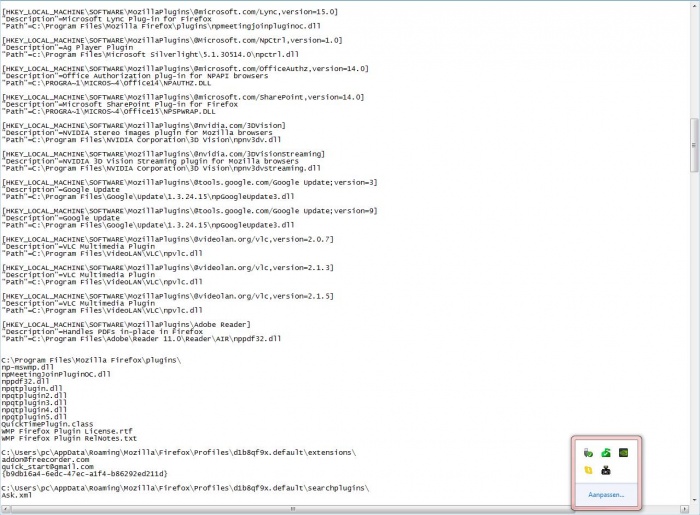Click the 'NVIDIA 3D Vision Streaming plugin' description line
700x515 pixels.
150,161
